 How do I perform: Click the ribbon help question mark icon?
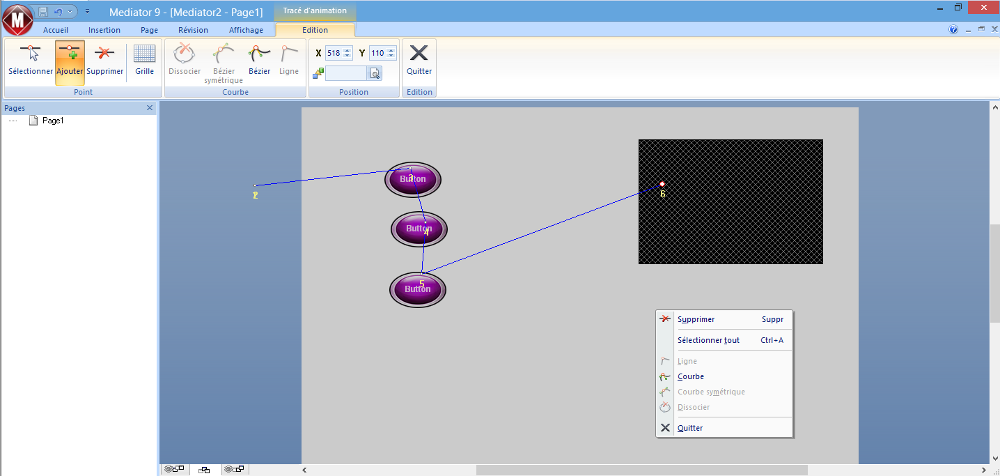pos(953,29)
